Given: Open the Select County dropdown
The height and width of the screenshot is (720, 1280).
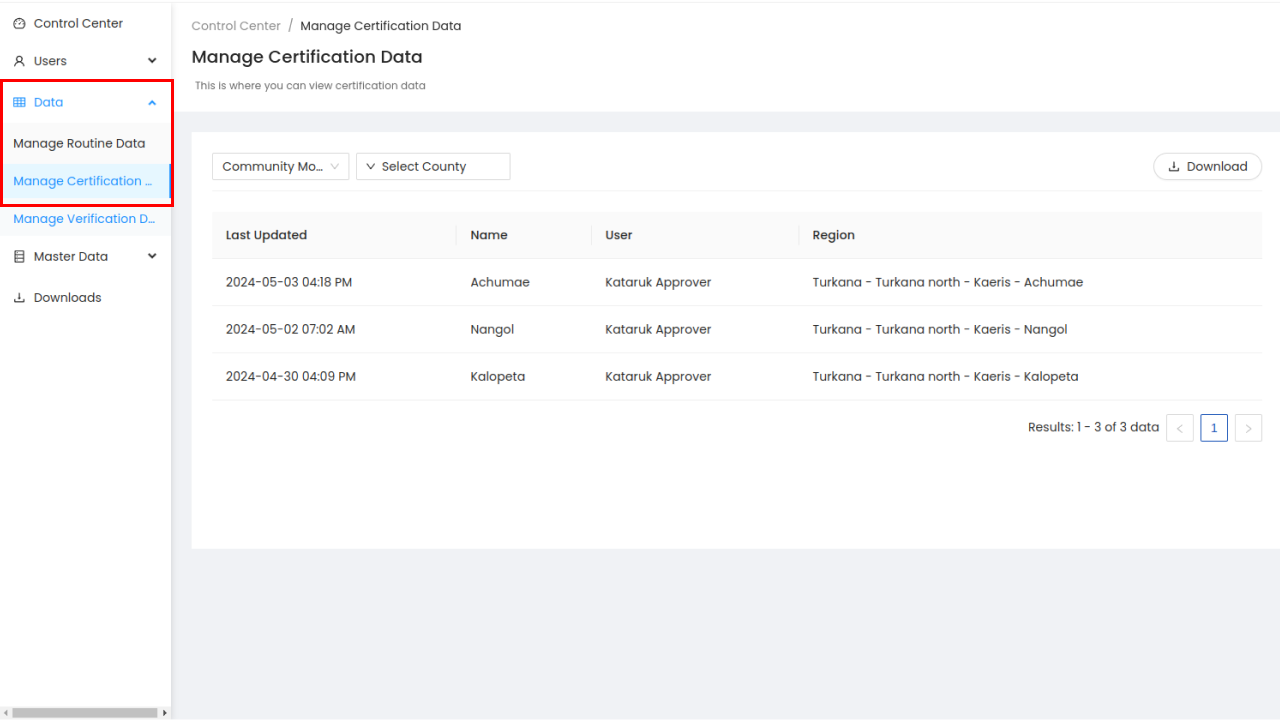Looking at the screenshot, I should click(433, 167).
